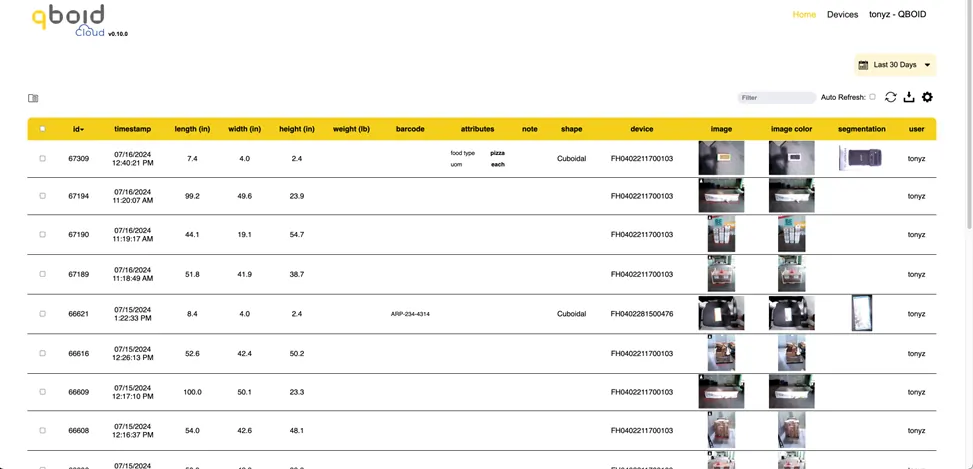Open the image thumbnail for row 67309
The width and height of the screenshot is (973, 469).
click(x=721, y=158)
